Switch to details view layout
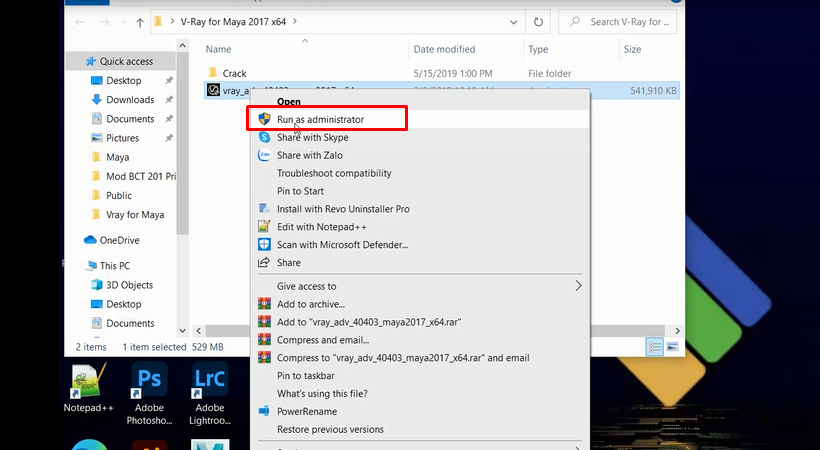The width and height of the screenshot is (820, 450). tap(653, 346)
